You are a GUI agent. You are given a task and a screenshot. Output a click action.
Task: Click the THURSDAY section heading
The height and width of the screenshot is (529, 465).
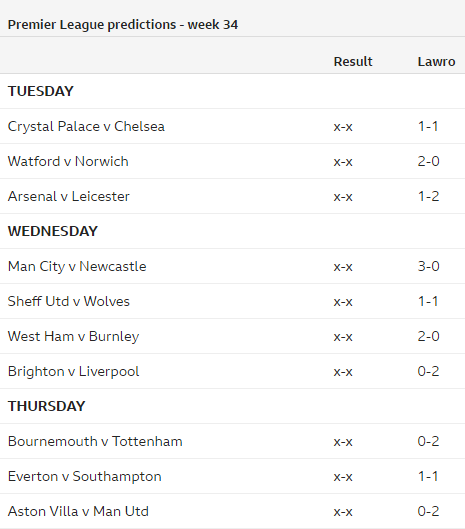(47, 406)
